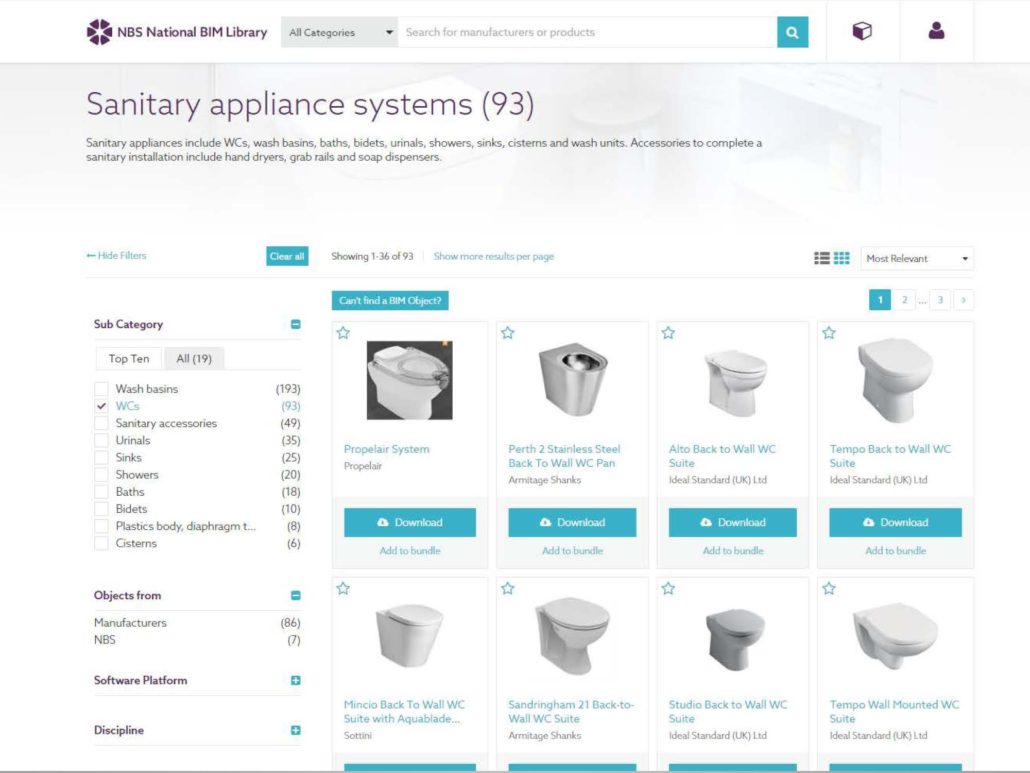The image size is (1030, 773).
Task: Select the Top Ten tab
Action: pos(129,359)
